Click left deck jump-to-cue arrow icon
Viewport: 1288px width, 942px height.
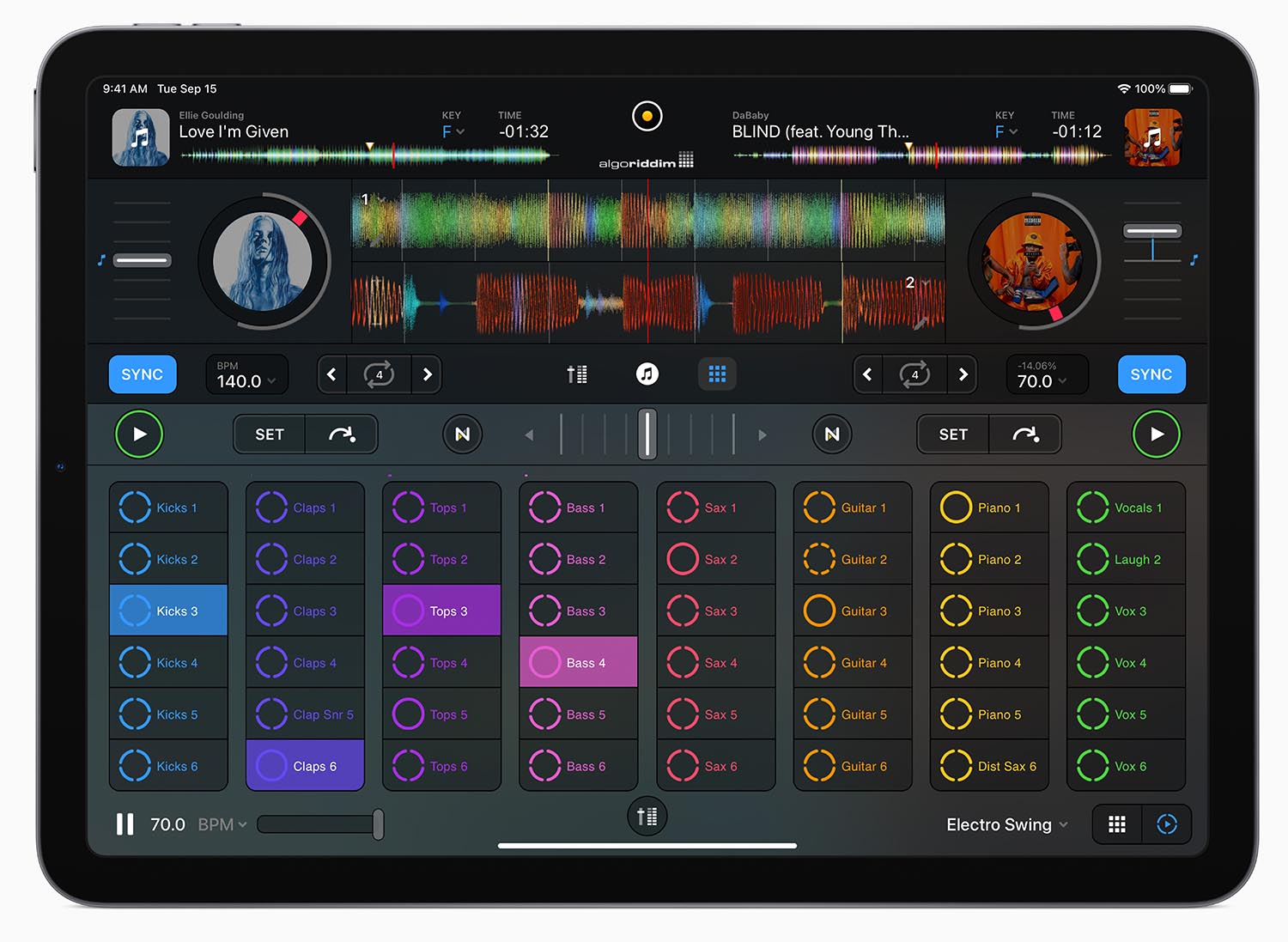pyautogui.click(x=342, y=435)
